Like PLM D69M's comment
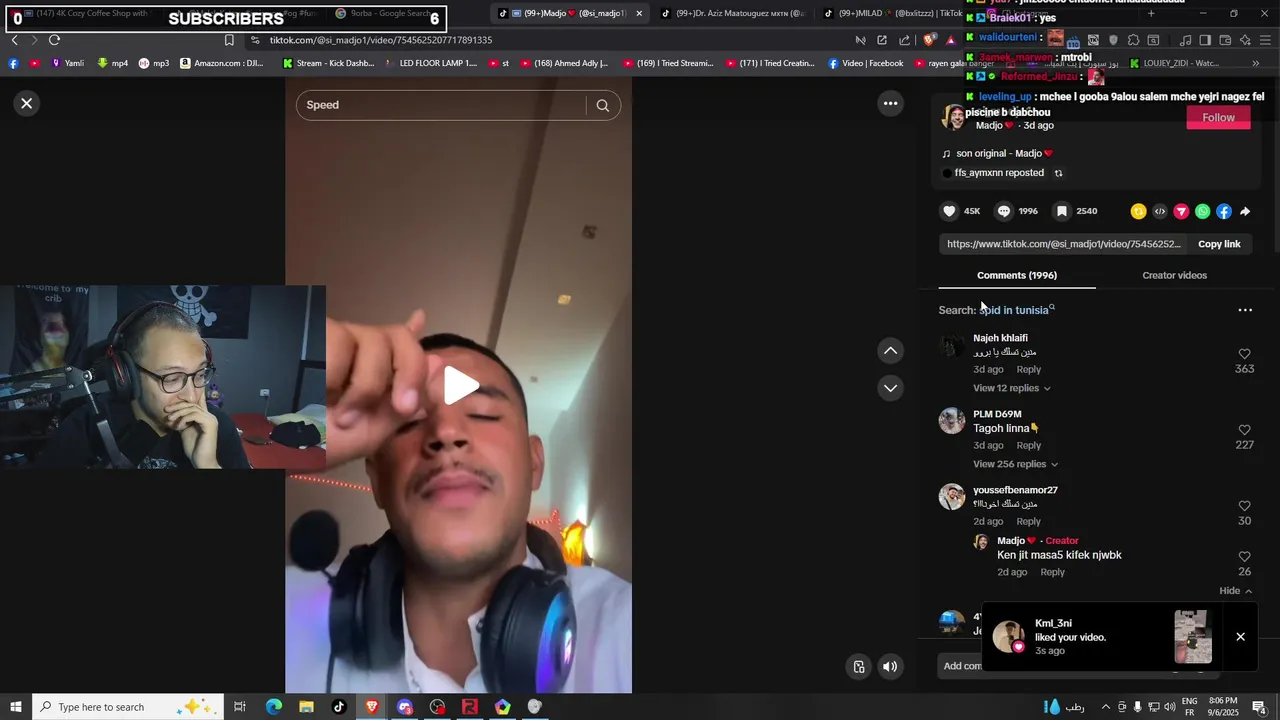The height and width of the screenshot is (720, 1280). tap(1244, 430)
